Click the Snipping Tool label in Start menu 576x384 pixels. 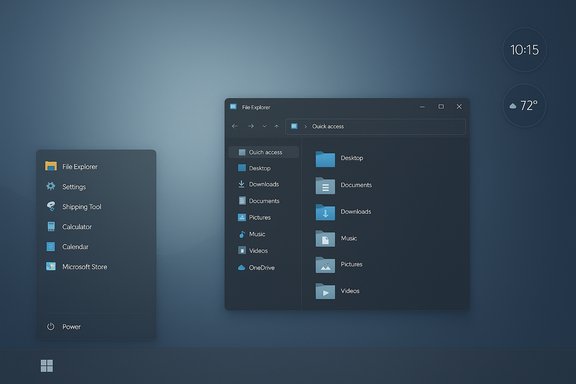[x=82, y=207]
